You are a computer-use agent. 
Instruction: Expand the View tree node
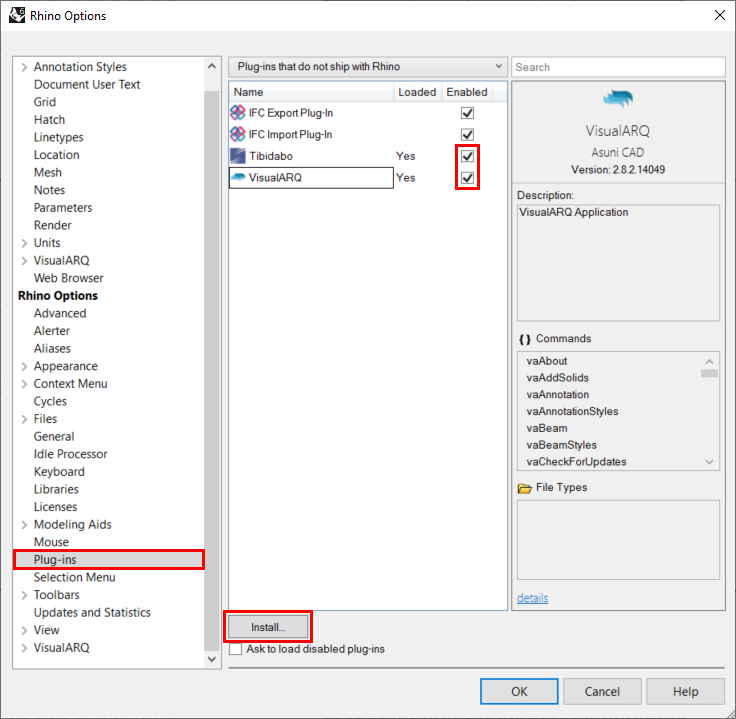click(x=24, y=630)
